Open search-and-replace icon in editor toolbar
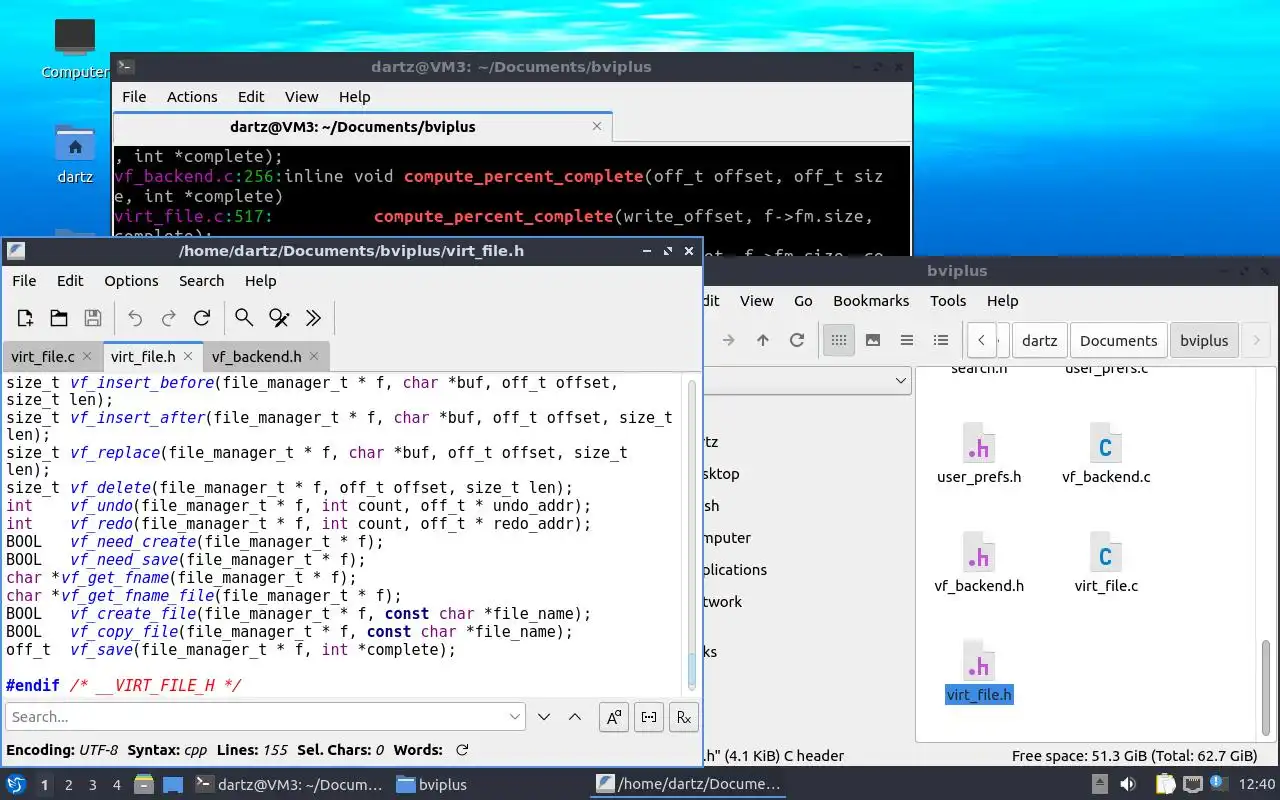This screenshot has width=1280, height=800. click(x=279, y=318)
